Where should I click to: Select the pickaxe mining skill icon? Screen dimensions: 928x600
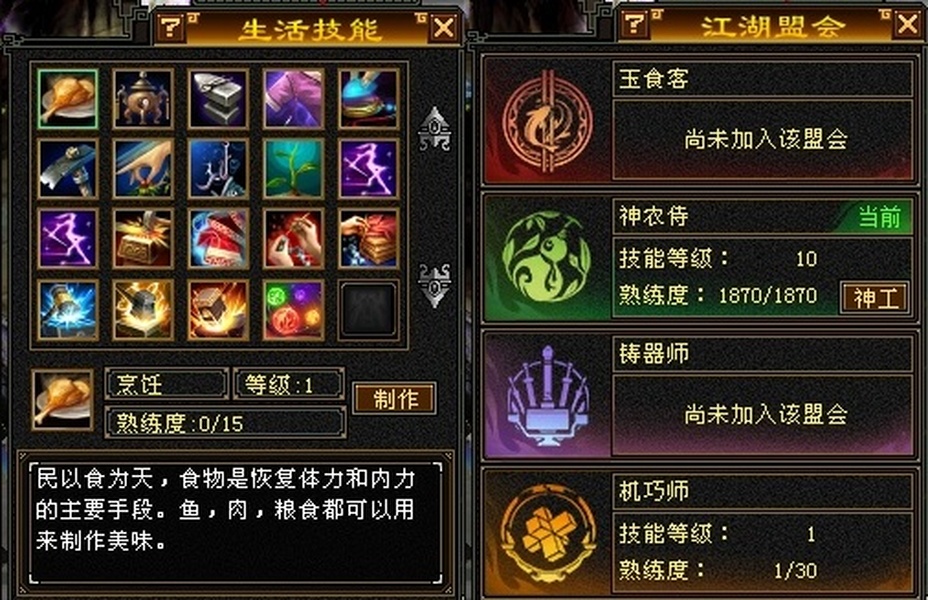click(67, 169)
